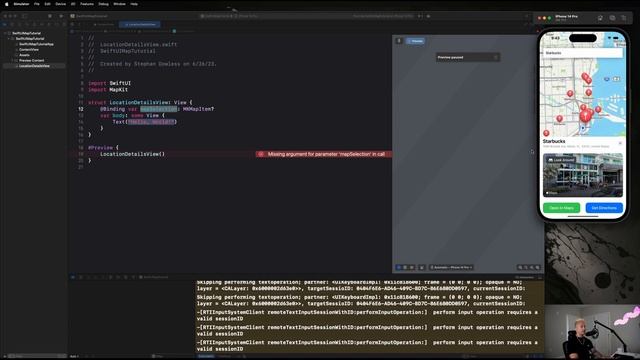This screenshot has width=640, height=360.
Task: Select Assets in the project navigator
Action: (x=24, y=55)
